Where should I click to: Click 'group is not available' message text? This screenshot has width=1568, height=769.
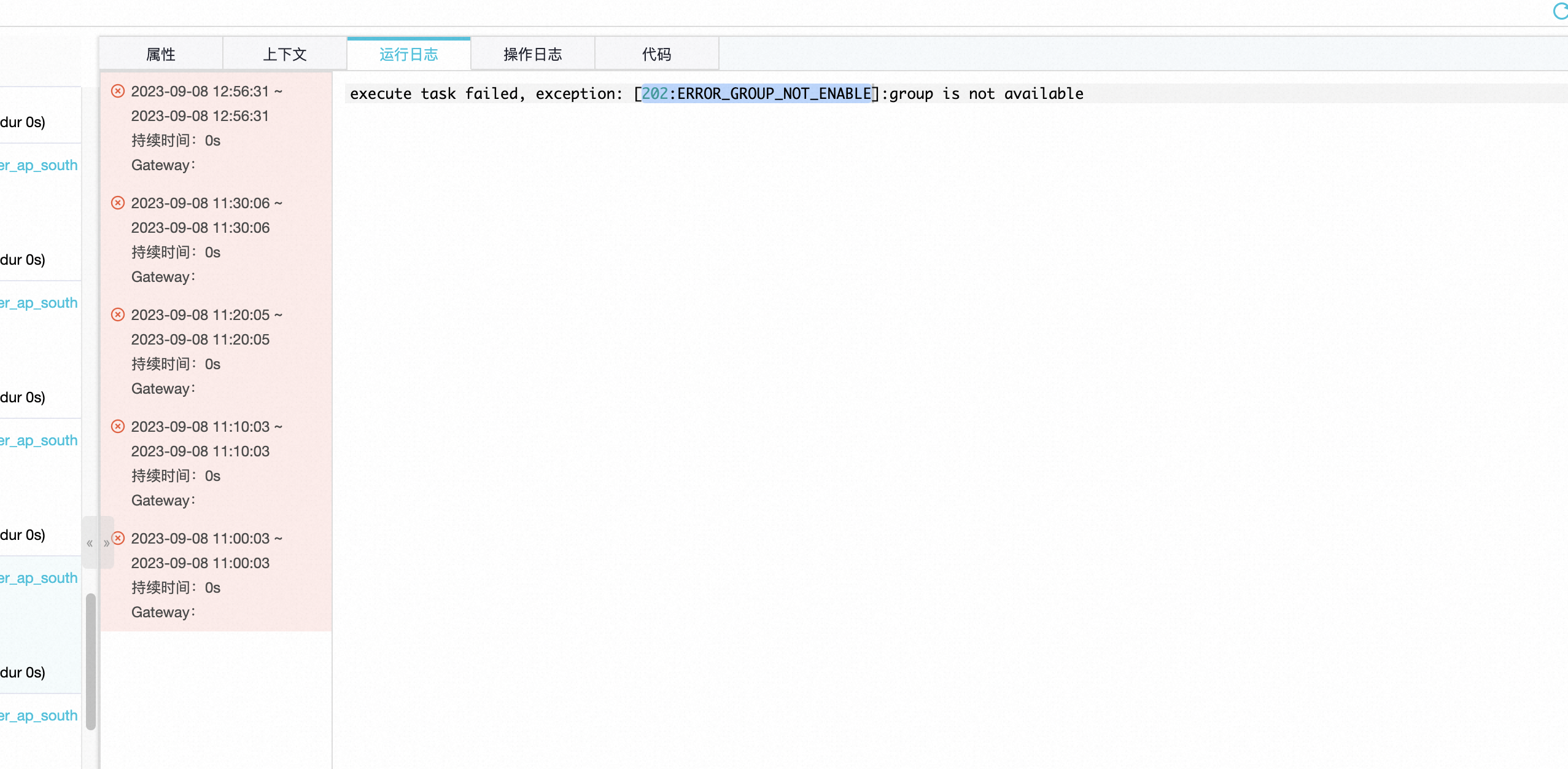pyautogui.click(x=987, y=93)
